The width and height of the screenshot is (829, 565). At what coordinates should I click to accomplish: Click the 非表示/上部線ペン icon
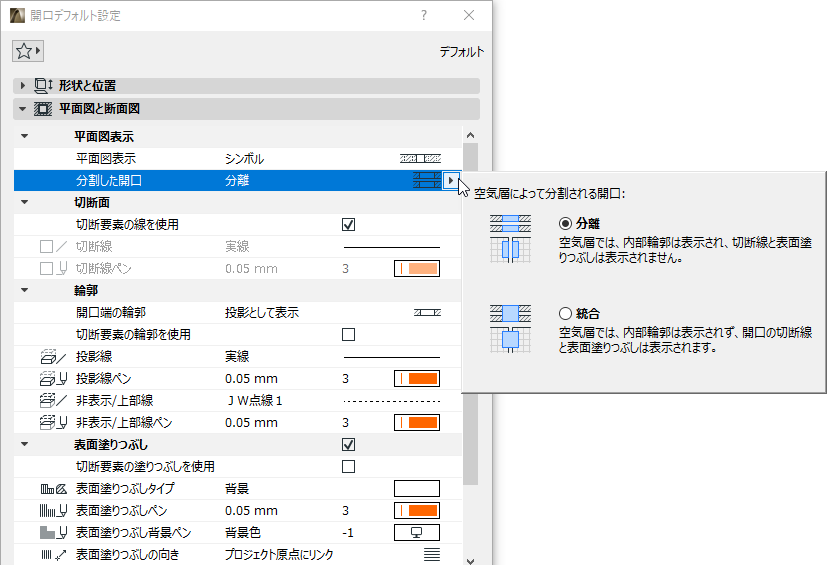click(x=53, y=422)
